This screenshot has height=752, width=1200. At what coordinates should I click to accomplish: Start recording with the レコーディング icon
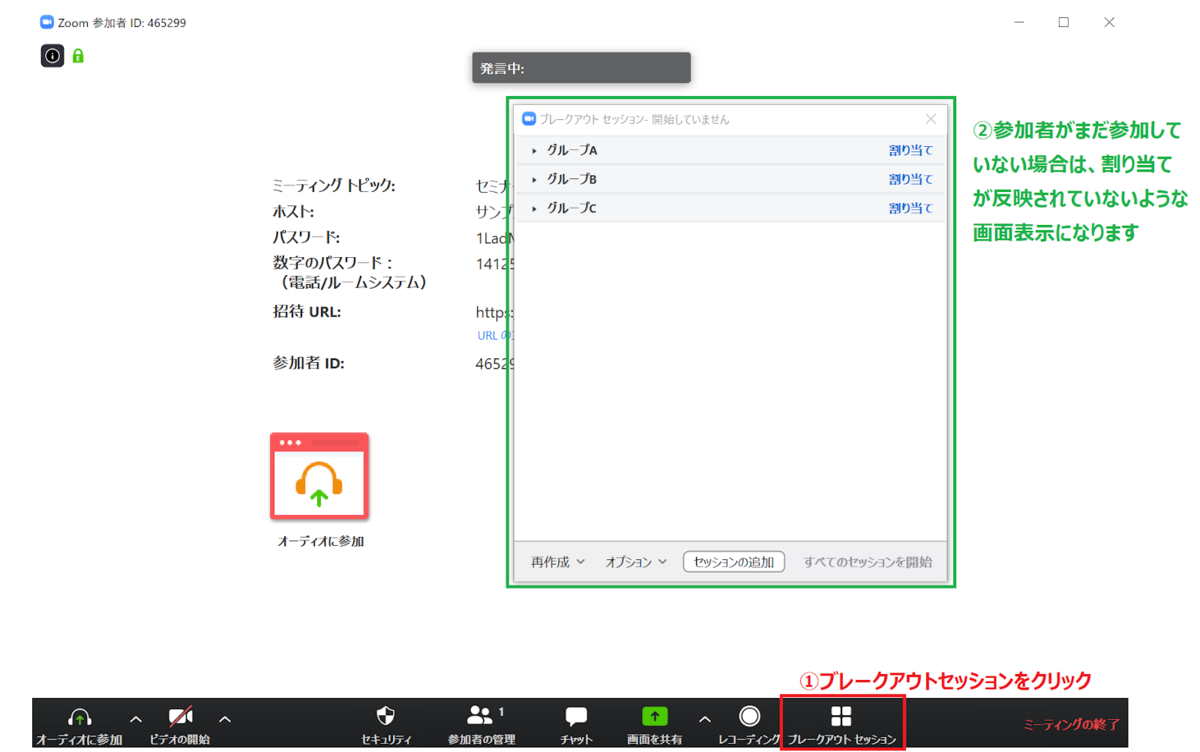point(749,716)
